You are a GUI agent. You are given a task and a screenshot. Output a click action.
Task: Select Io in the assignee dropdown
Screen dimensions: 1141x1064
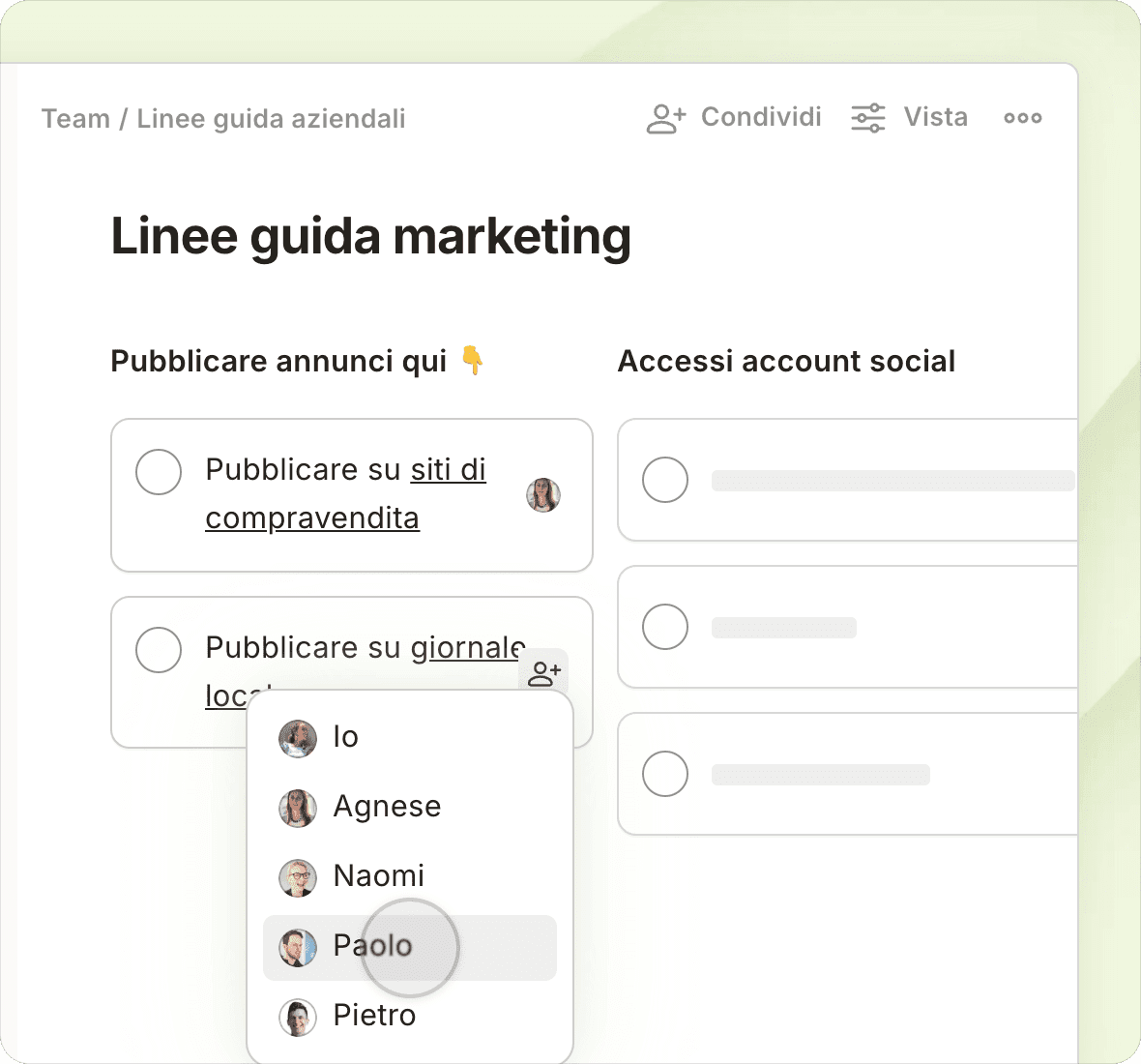click(345, 737)
